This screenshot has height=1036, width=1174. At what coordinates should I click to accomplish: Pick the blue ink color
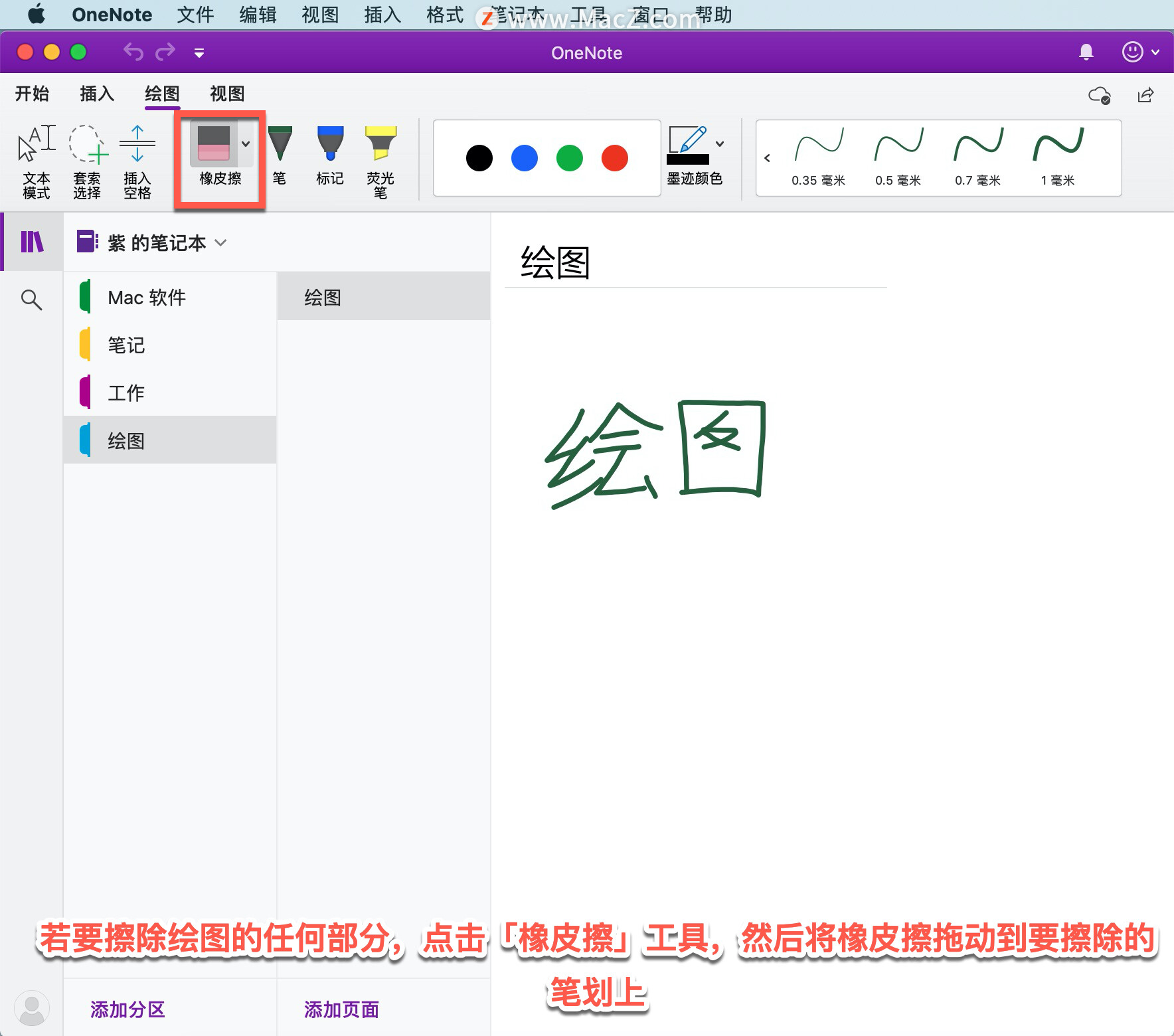[x=525, y=158]
